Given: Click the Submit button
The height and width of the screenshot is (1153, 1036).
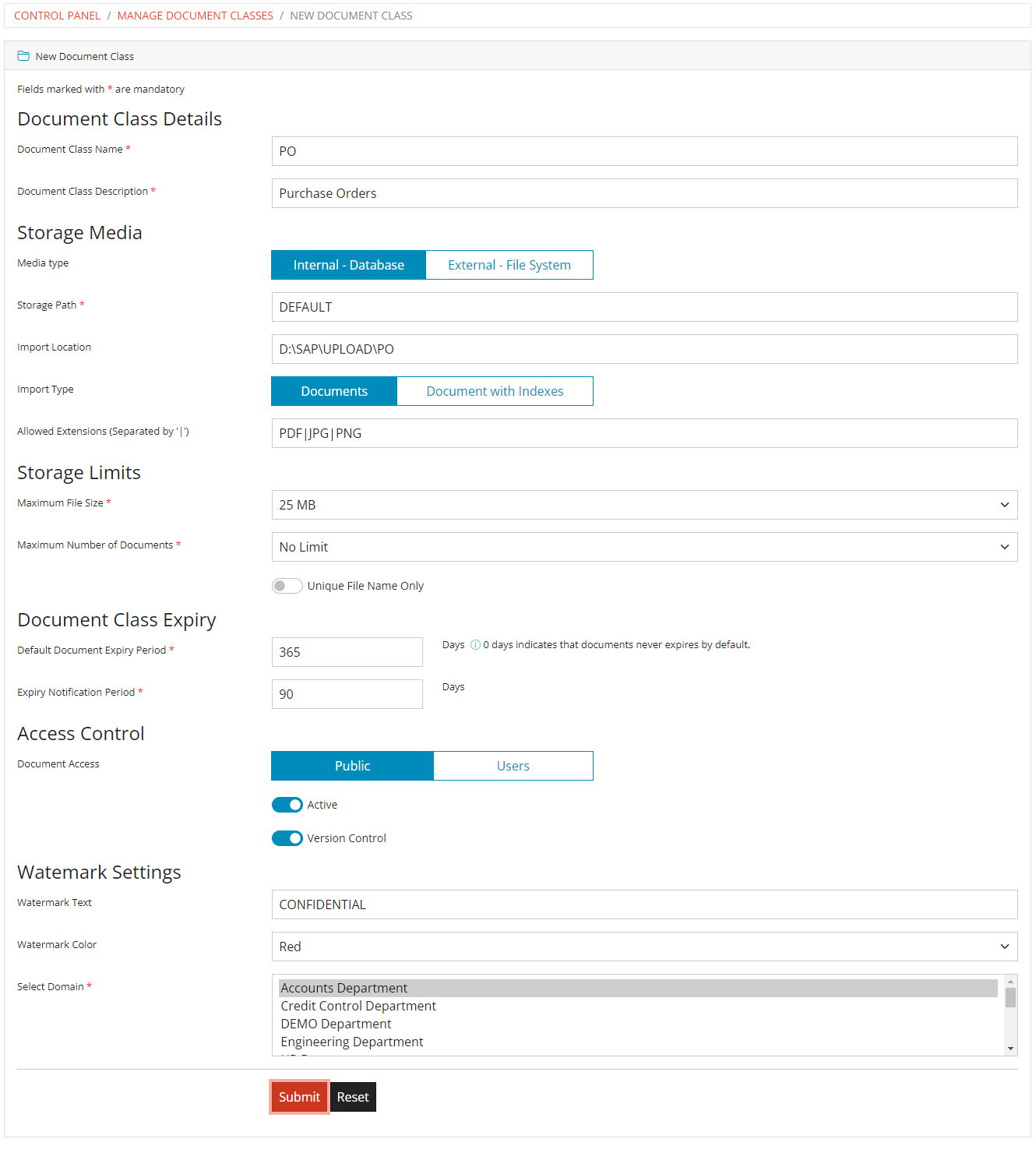Looking at the screenshot, I should (299, 1096).
